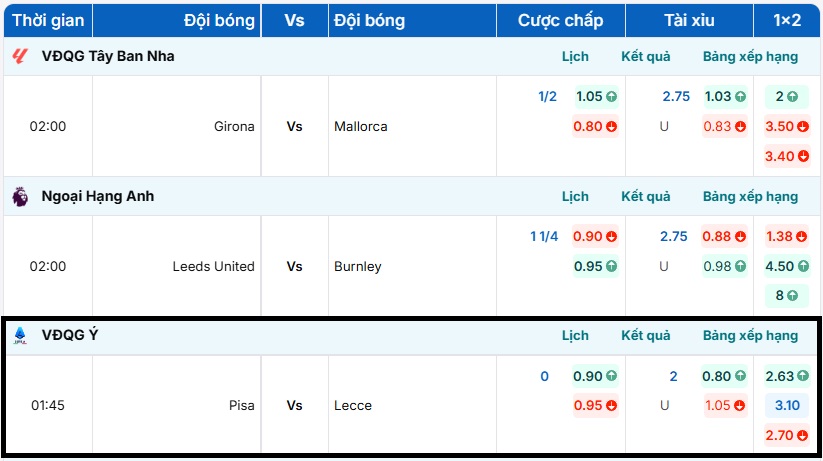Select the 1×2 column header
Image resolution: width=823 pixels, height=461 pixels.
787,20
